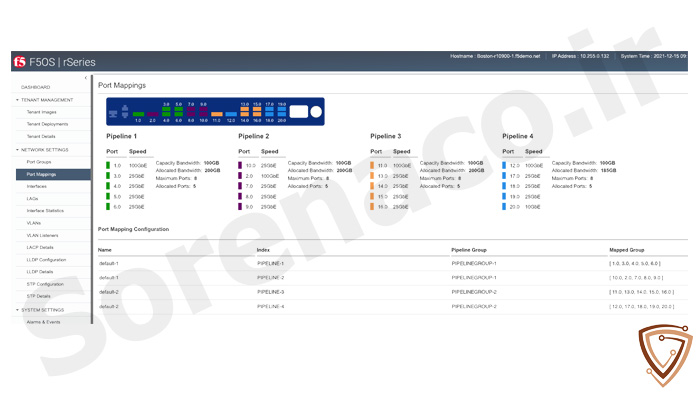
Task: Click the white rectangular module in the chassis diagram
Action: click(299, 112)
